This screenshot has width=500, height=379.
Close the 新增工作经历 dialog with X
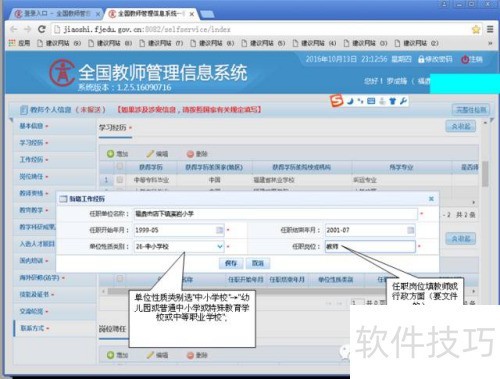pyautogui.click(x=431, y=199)
